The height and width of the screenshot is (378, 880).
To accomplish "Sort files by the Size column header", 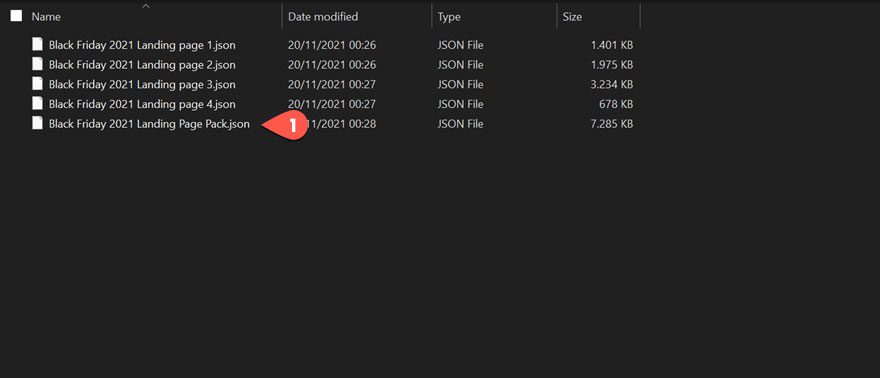I will tap(572, 17).
